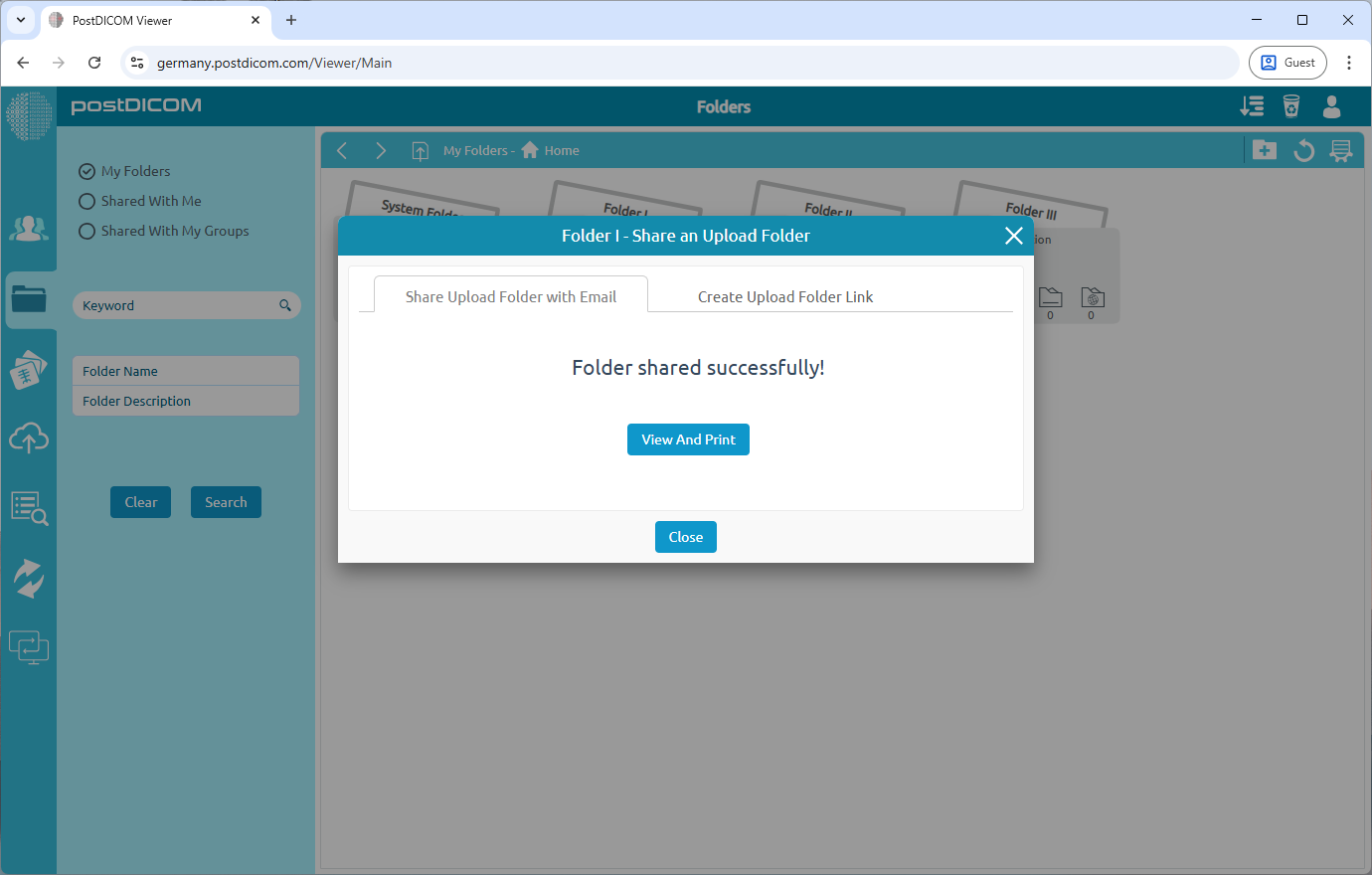Select Shared With My Groups option
1372x875 pixels.
pyautogui.click(x=87, y=231)
